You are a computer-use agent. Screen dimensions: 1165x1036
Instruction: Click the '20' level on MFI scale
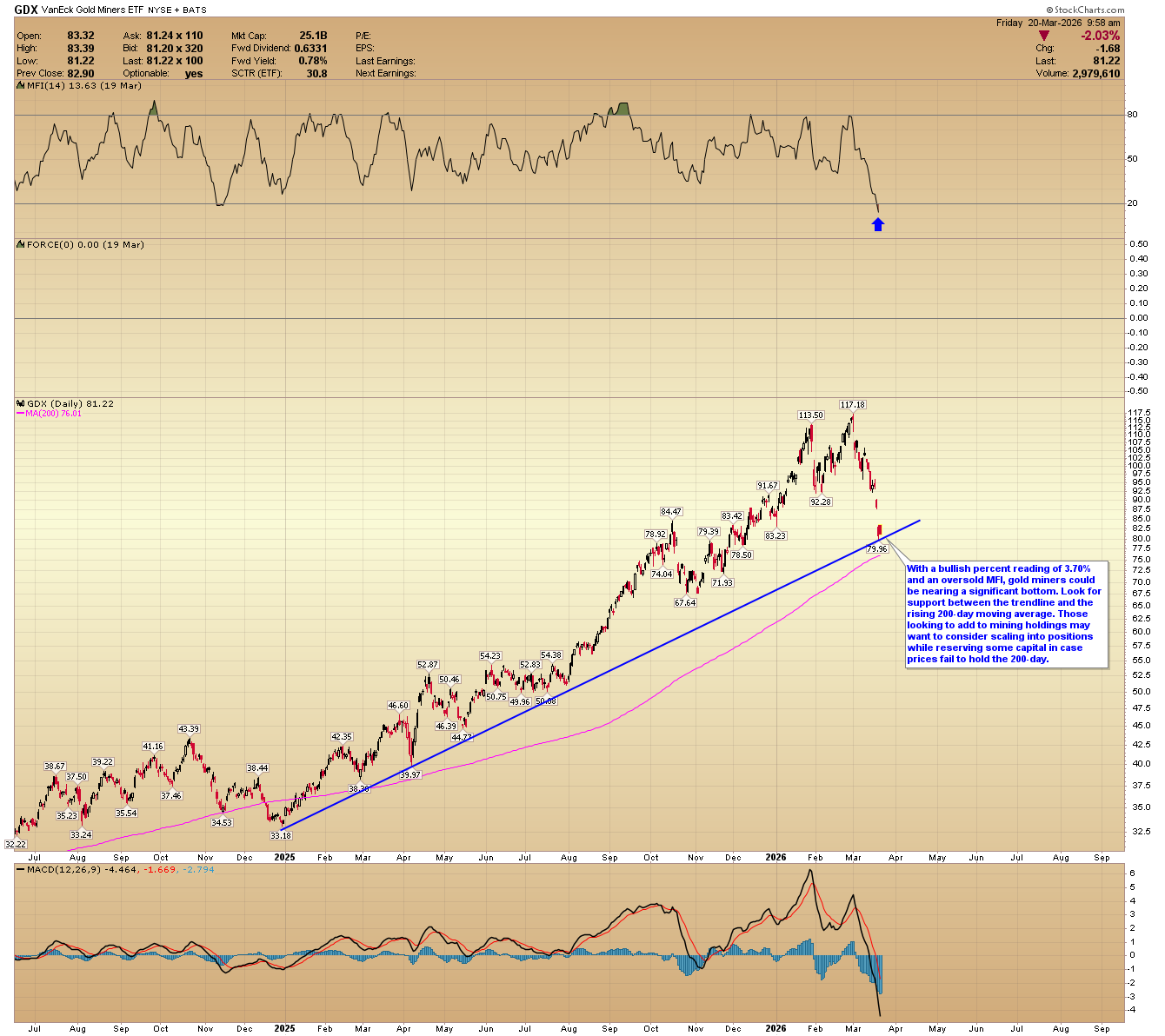tap(1132, 203)
